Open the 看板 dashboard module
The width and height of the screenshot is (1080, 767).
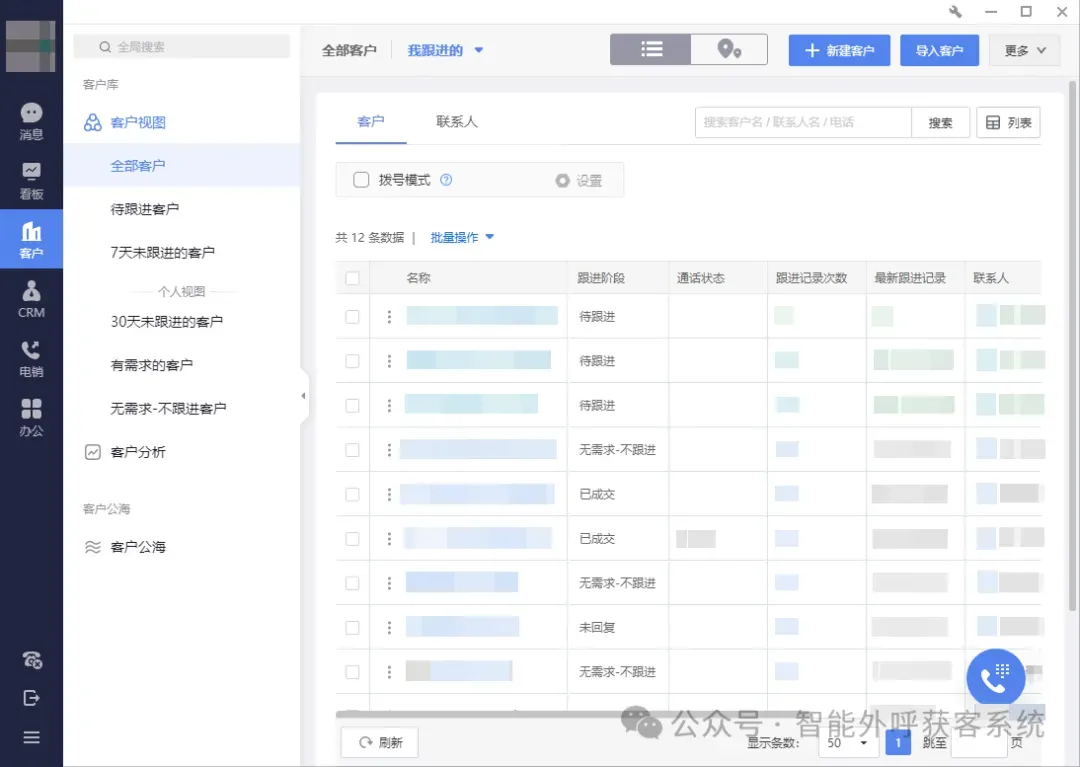pyautogui.click(x=31, y=180)
